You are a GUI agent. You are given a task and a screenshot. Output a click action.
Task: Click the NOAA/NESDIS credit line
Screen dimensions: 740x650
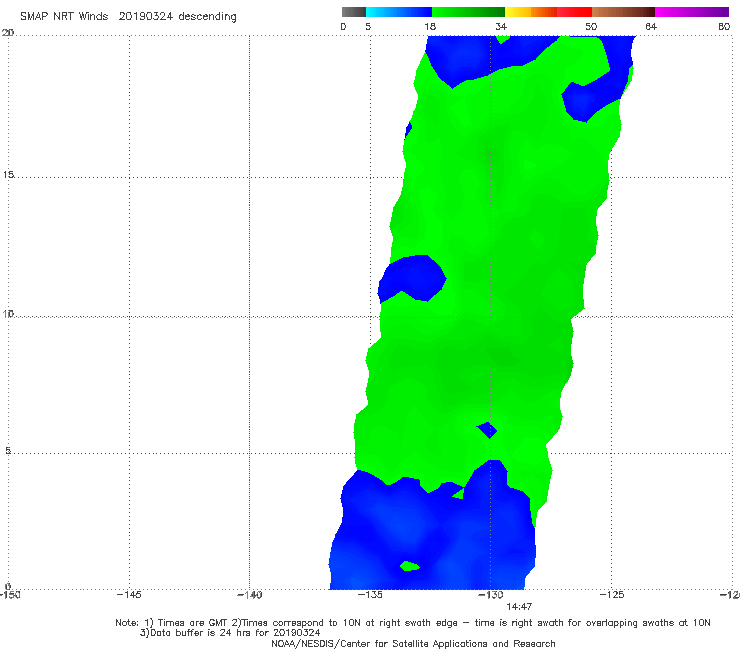pyautogui.click(x=413, y=644)
